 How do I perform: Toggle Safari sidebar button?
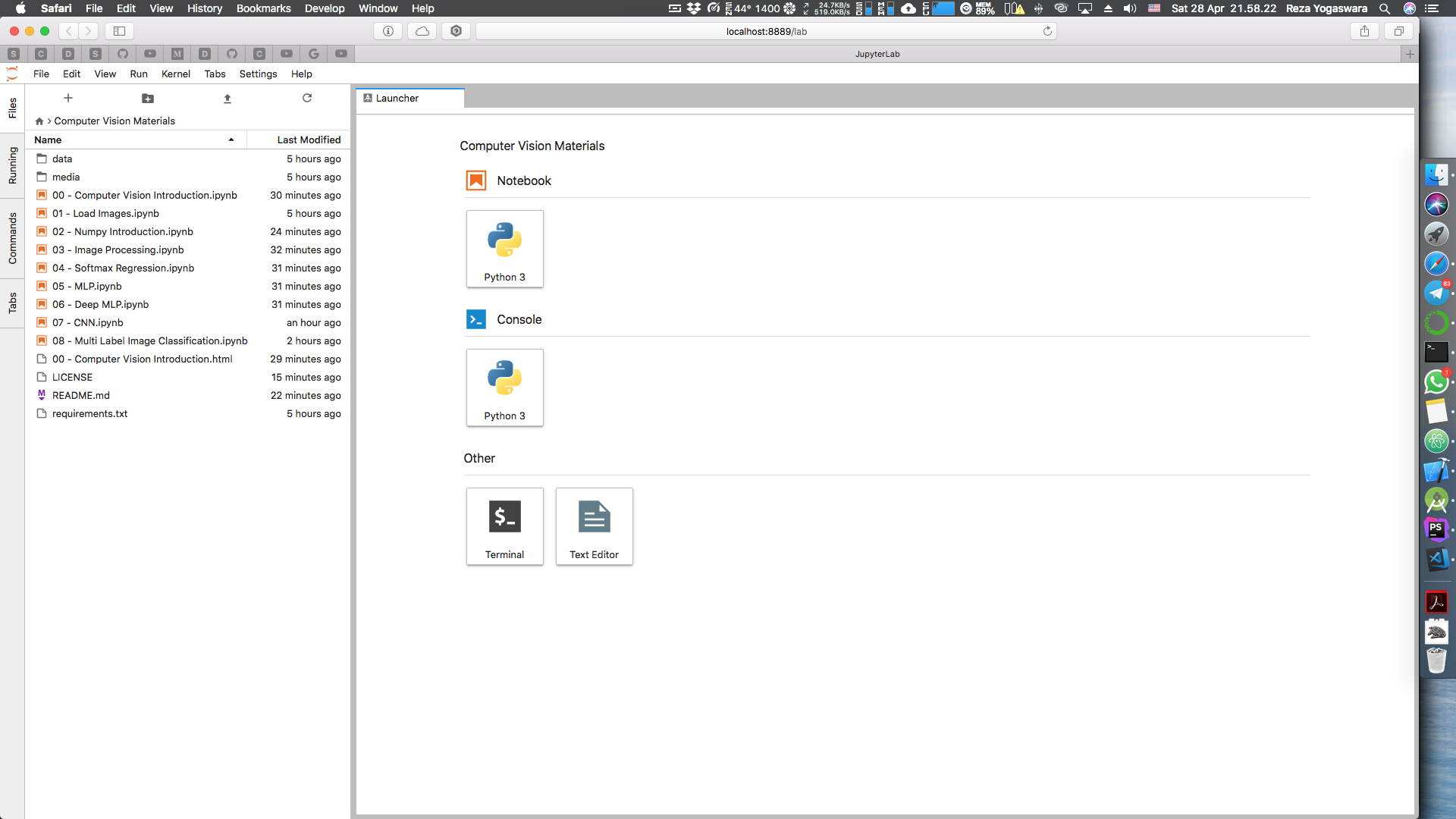(119, 31)
